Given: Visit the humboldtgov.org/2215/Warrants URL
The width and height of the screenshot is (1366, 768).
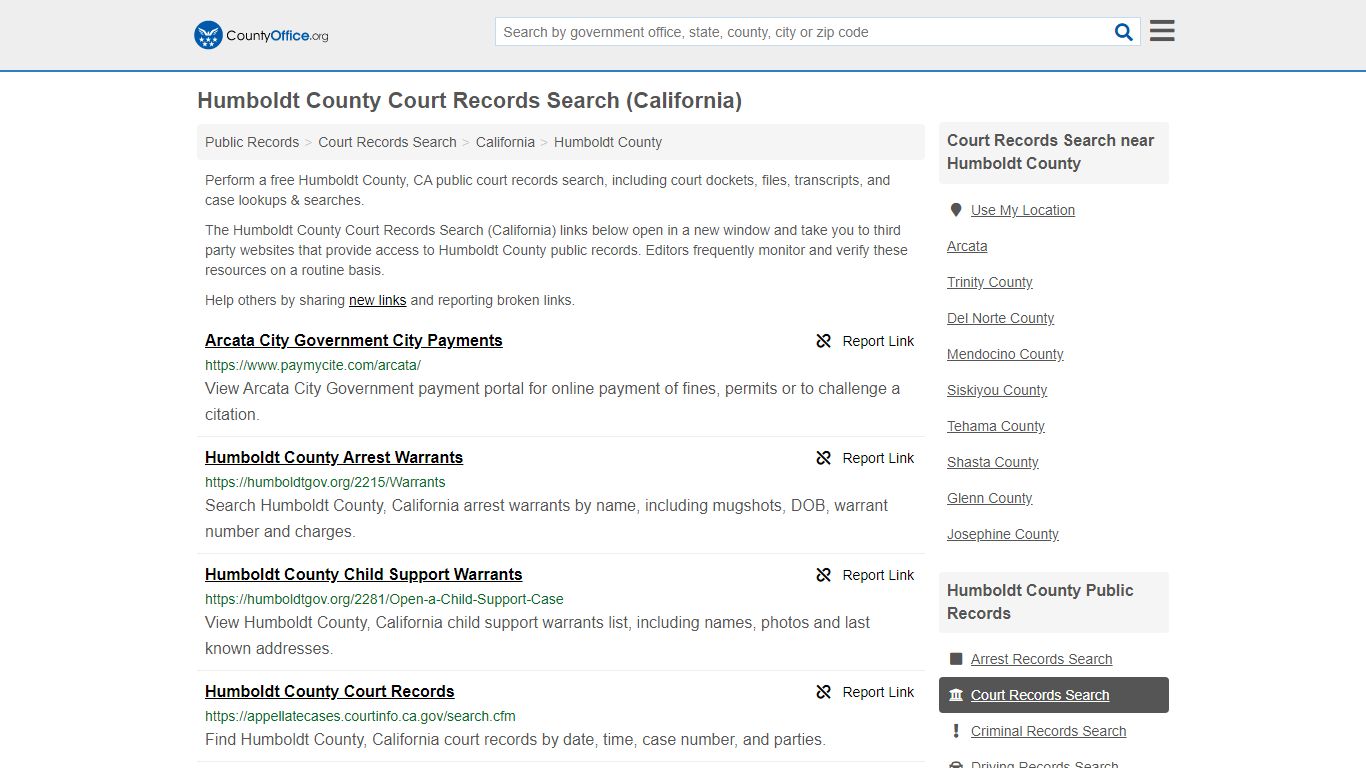Looking at the screenshot, I should (325, 482).
